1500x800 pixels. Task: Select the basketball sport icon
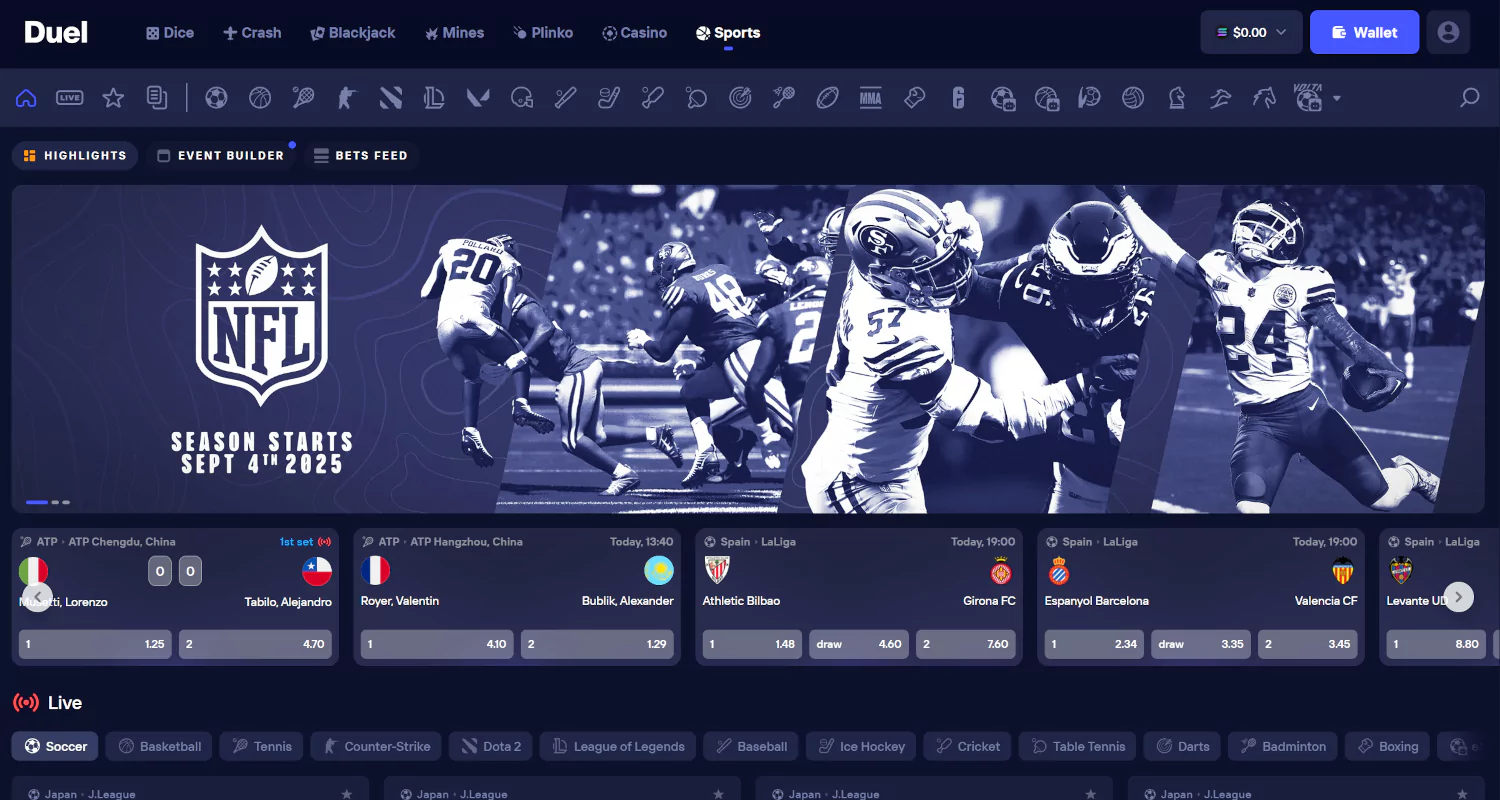click(x=260, y=97)
